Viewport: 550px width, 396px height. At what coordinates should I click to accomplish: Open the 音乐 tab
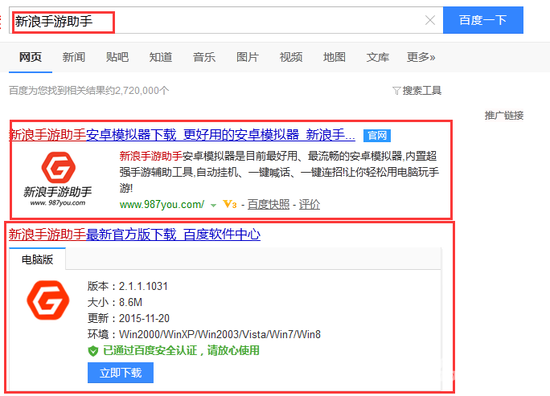[204, 57]
